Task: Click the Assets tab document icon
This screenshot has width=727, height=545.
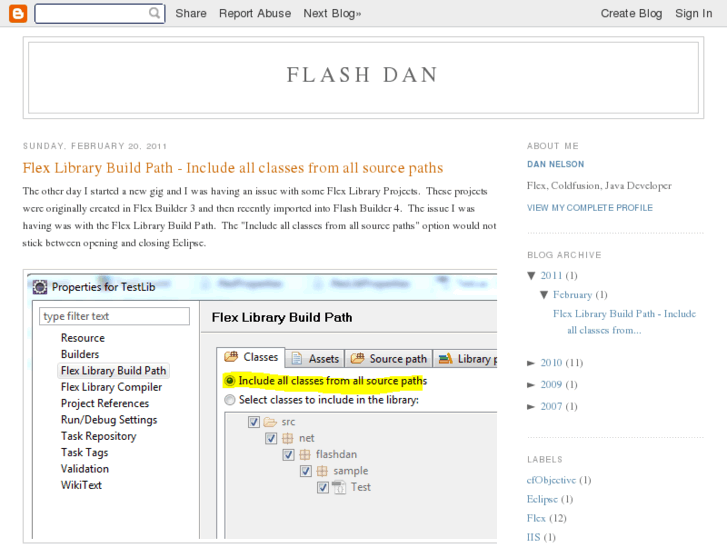Action: pyautogui.click(x=297, y=359)
